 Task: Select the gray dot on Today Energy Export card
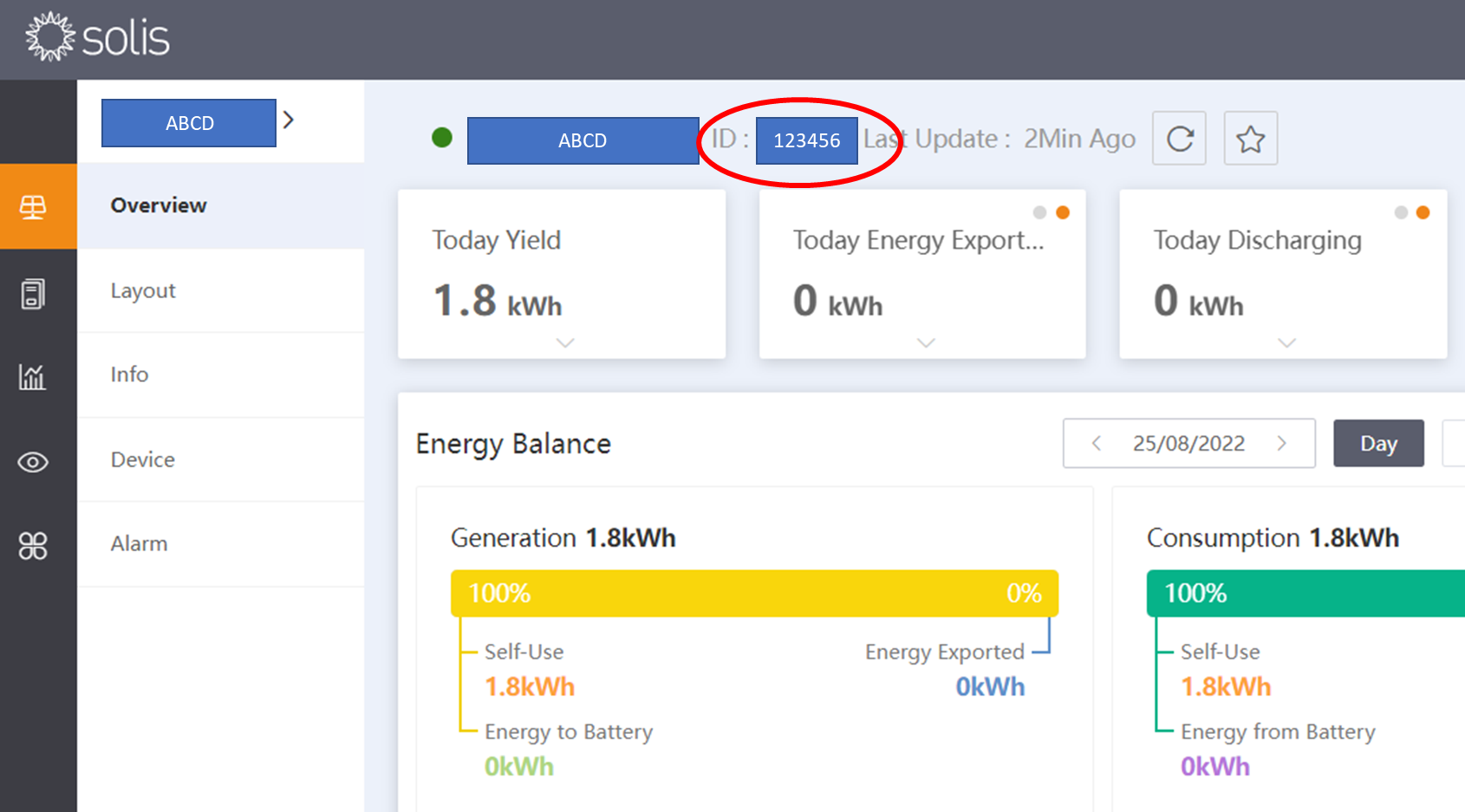pos(1039,211)
